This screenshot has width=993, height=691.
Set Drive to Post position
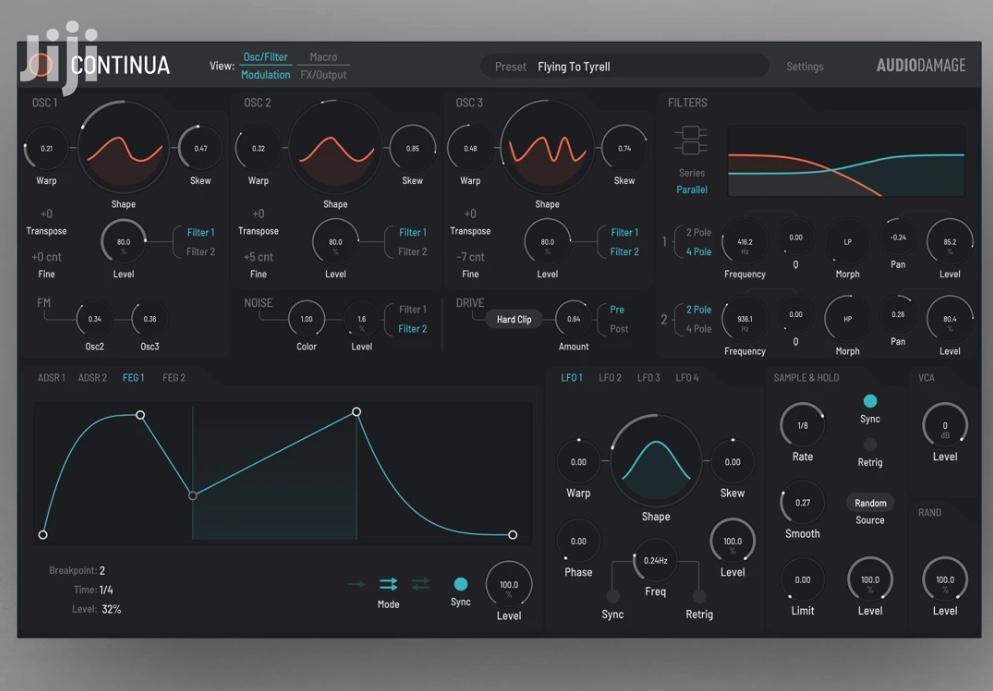click(x=619, y=329)
